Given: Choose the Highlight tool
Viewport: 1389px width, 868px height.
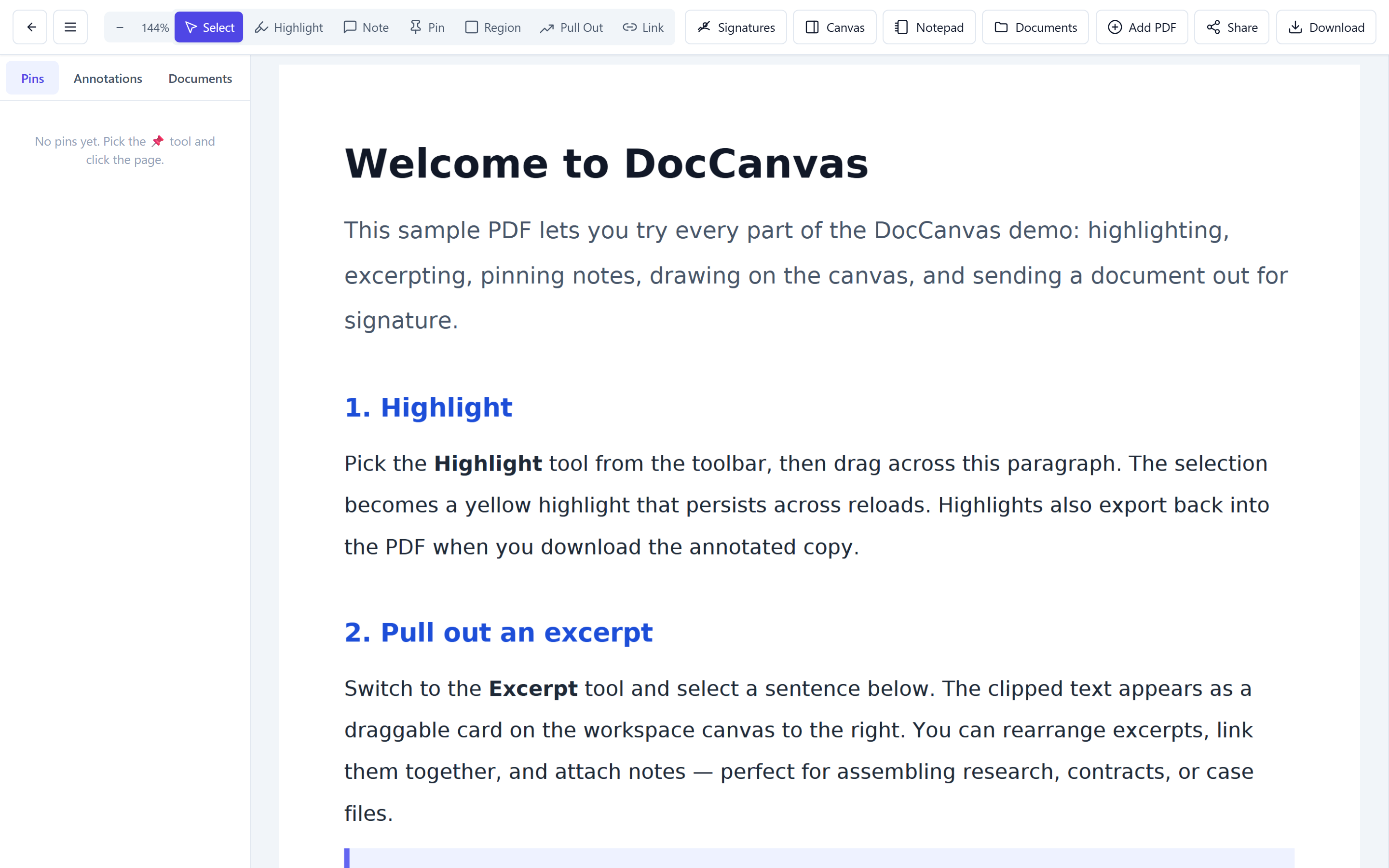Looking at the screenshot, I should pyautogui.click(x=289, y=27).
